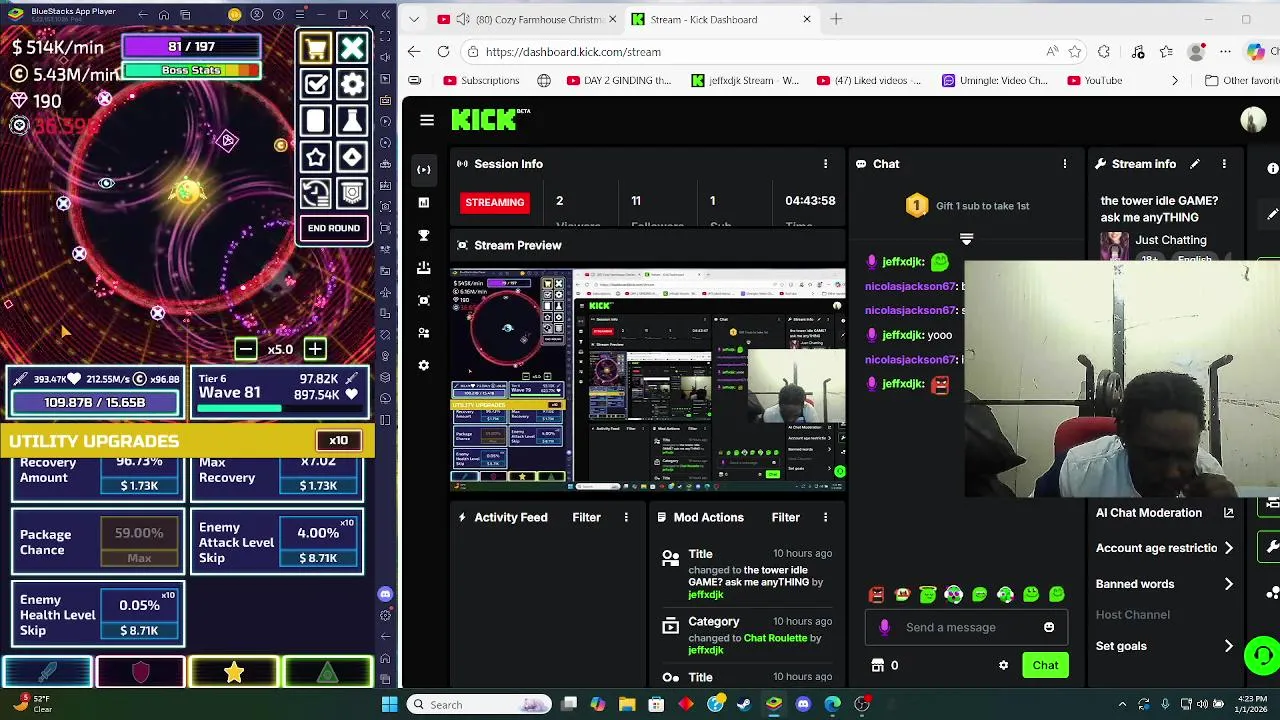Open emoji picker in chat input
The width and height of the screenshot is (1280, 720).
1049,627
